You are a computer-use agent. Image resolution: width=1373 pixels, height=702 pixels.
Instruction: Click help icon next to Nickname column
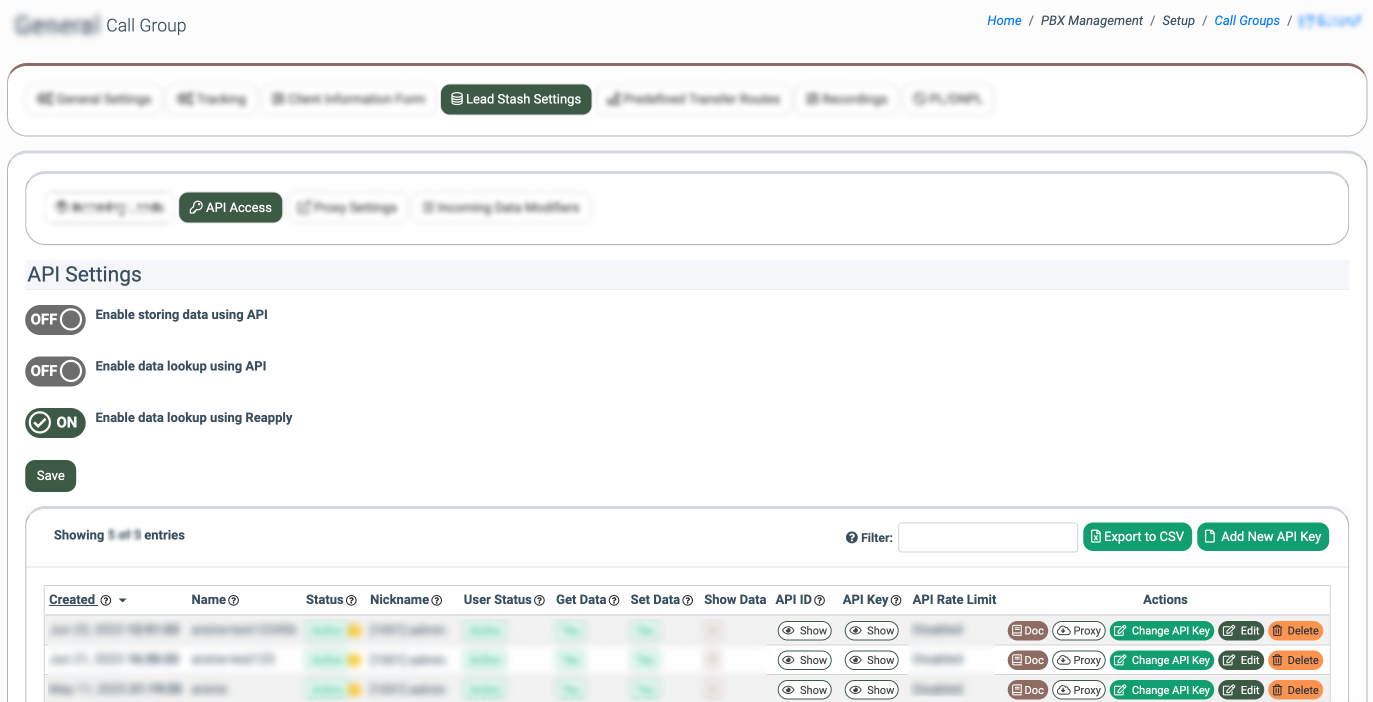437,601
